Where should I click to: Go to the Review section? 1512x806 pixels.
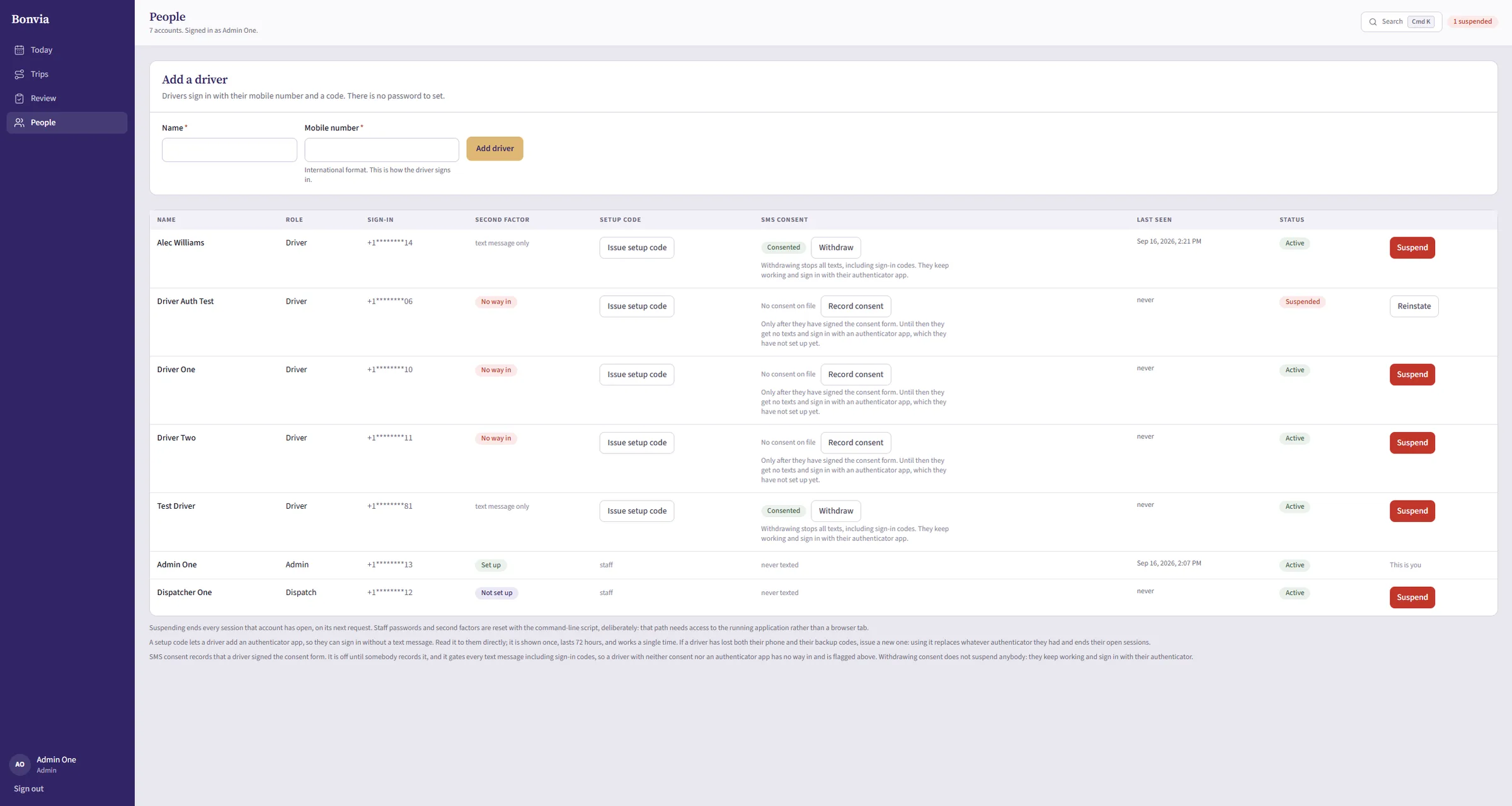[67, 98]
